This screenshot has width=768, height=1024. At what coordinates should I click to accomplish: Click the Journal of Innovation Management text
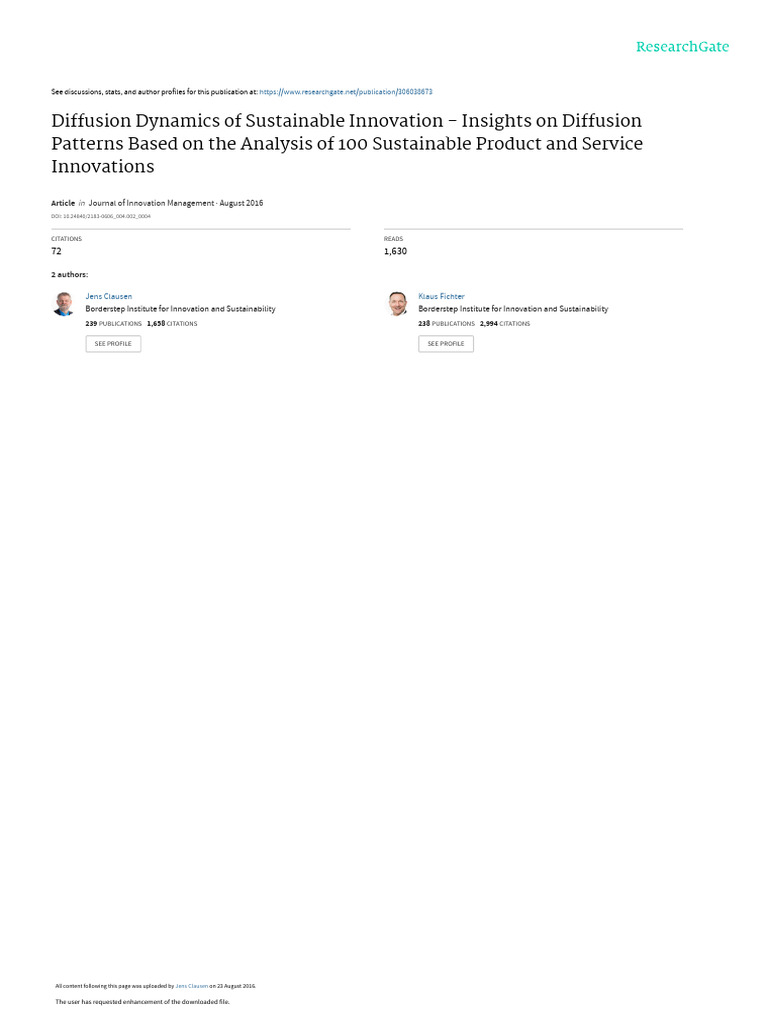[x=152, y=203]
